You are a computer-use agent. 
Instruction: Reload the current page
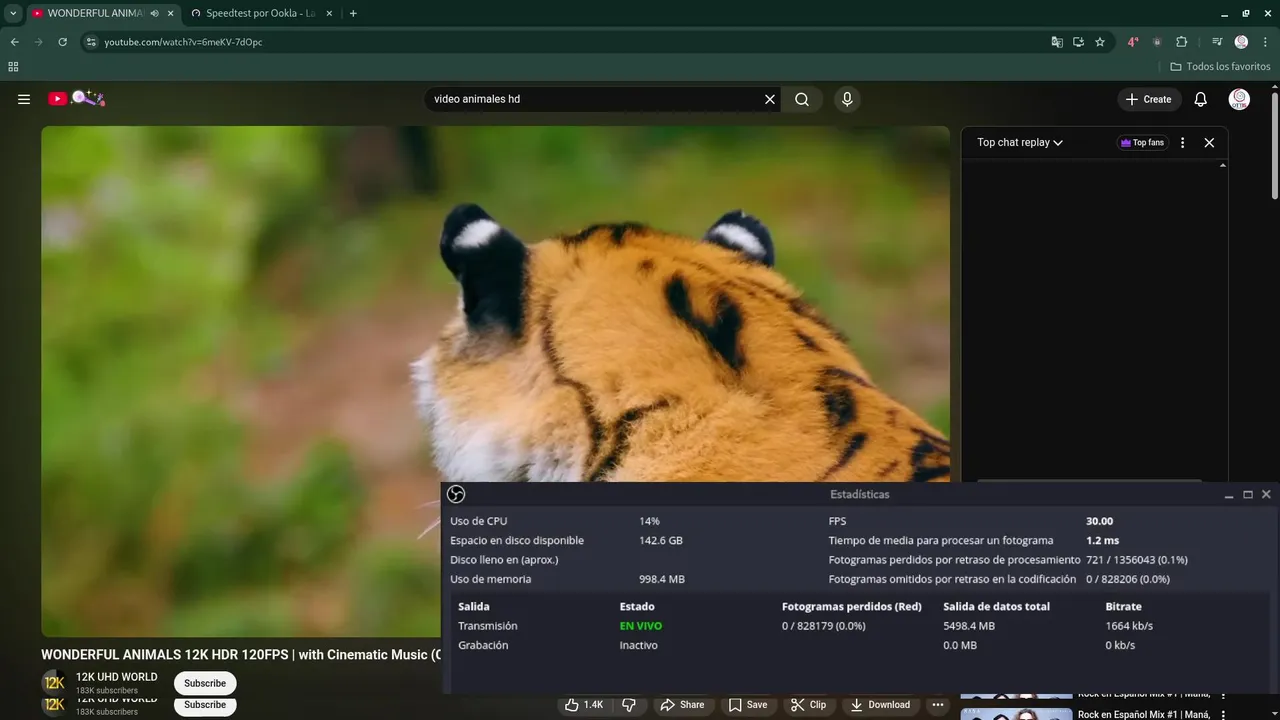coord(62,42)
